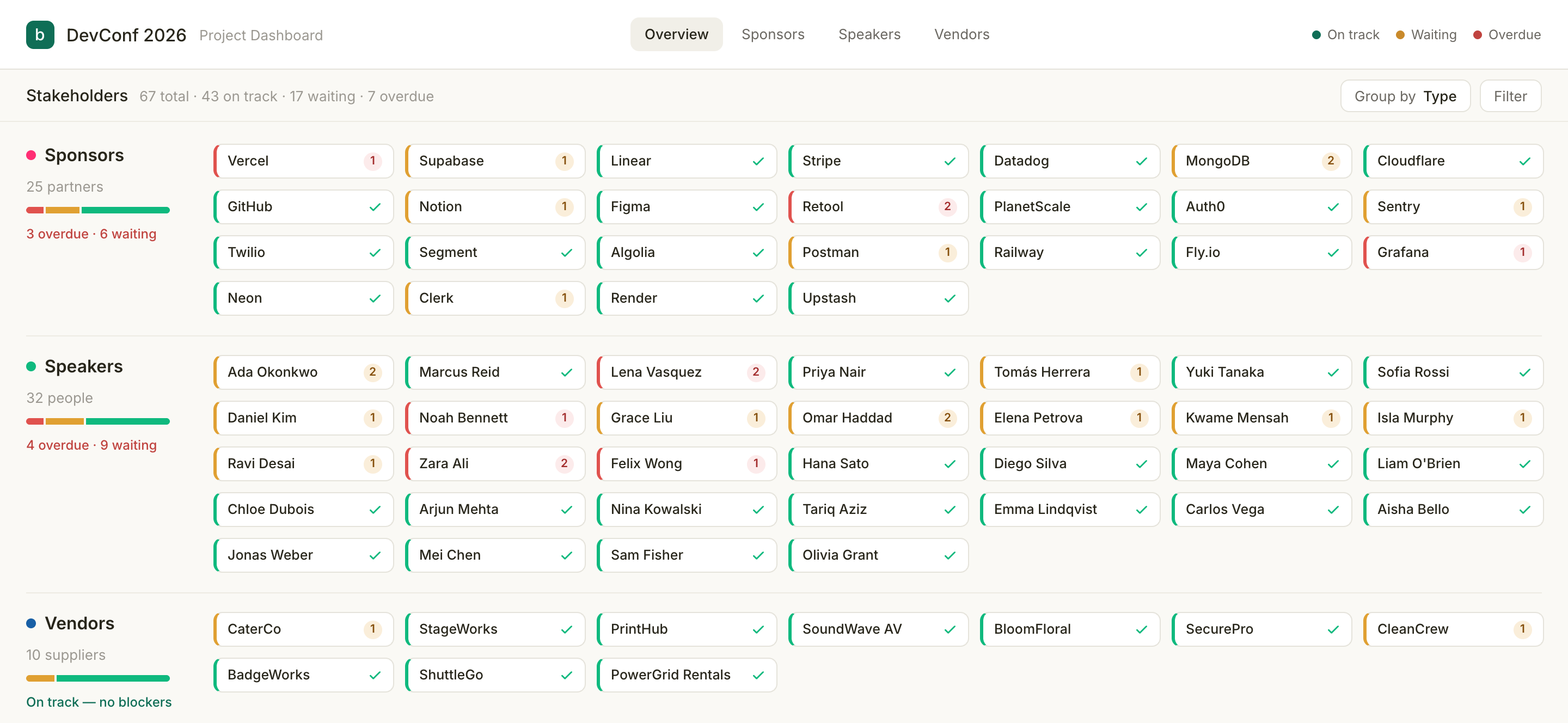The width and height of the screenshot is (1568, 723).
Task: Click the Grafana overdue badge
Action: pos(1522,252)
